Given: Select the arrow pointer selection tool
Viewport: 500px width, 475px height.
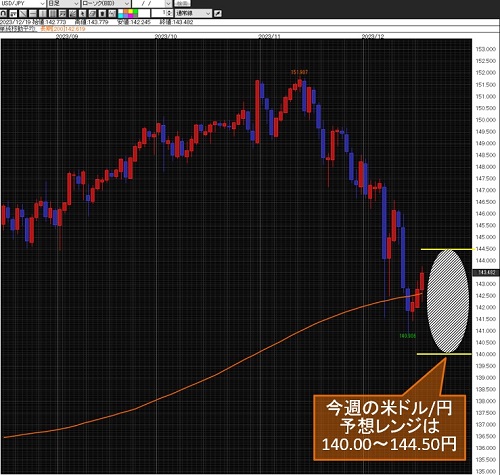Looking at the screenshot, I should [82, 13].
